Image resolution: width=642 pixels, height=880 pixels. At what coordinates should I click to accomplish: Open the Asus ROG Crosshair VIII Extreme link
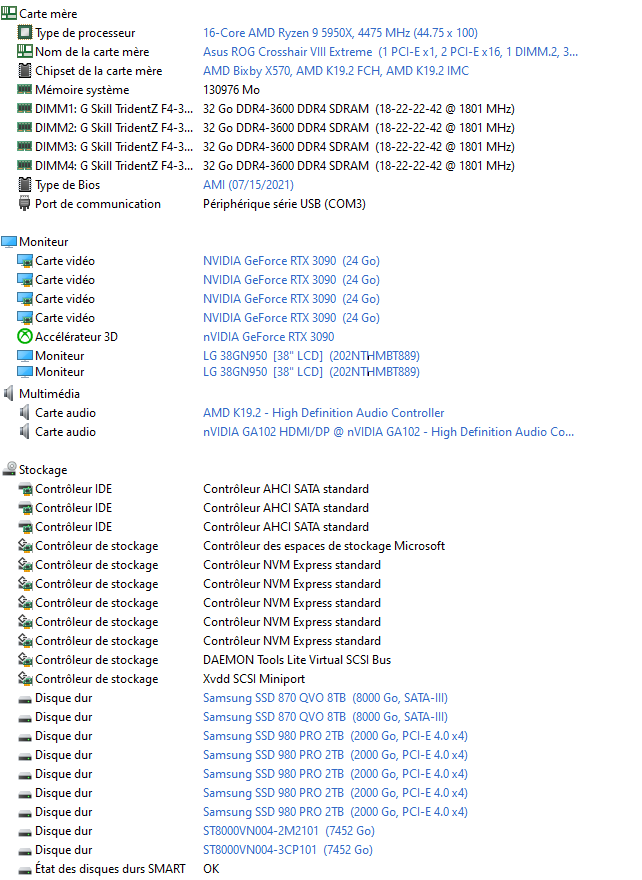390,52
